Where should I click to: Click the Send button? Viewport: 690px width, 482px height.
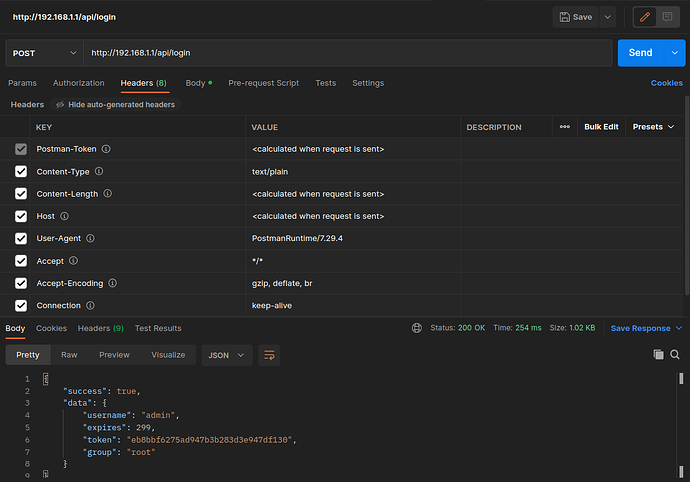click(640, 53)
